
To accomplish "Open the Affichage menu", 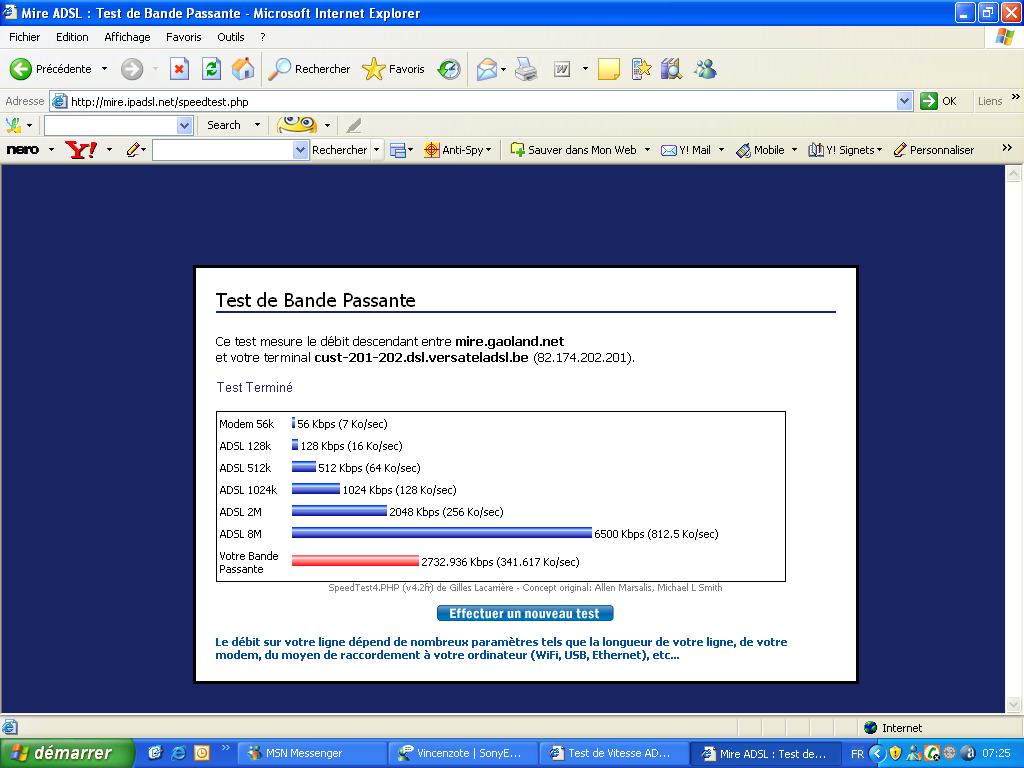I will point(127,37).
